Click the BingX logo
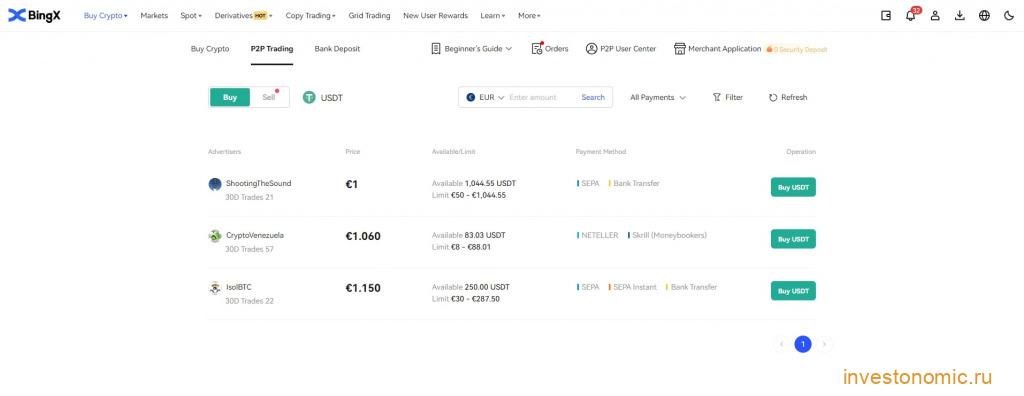1024x396 pixels. point(34,15)
